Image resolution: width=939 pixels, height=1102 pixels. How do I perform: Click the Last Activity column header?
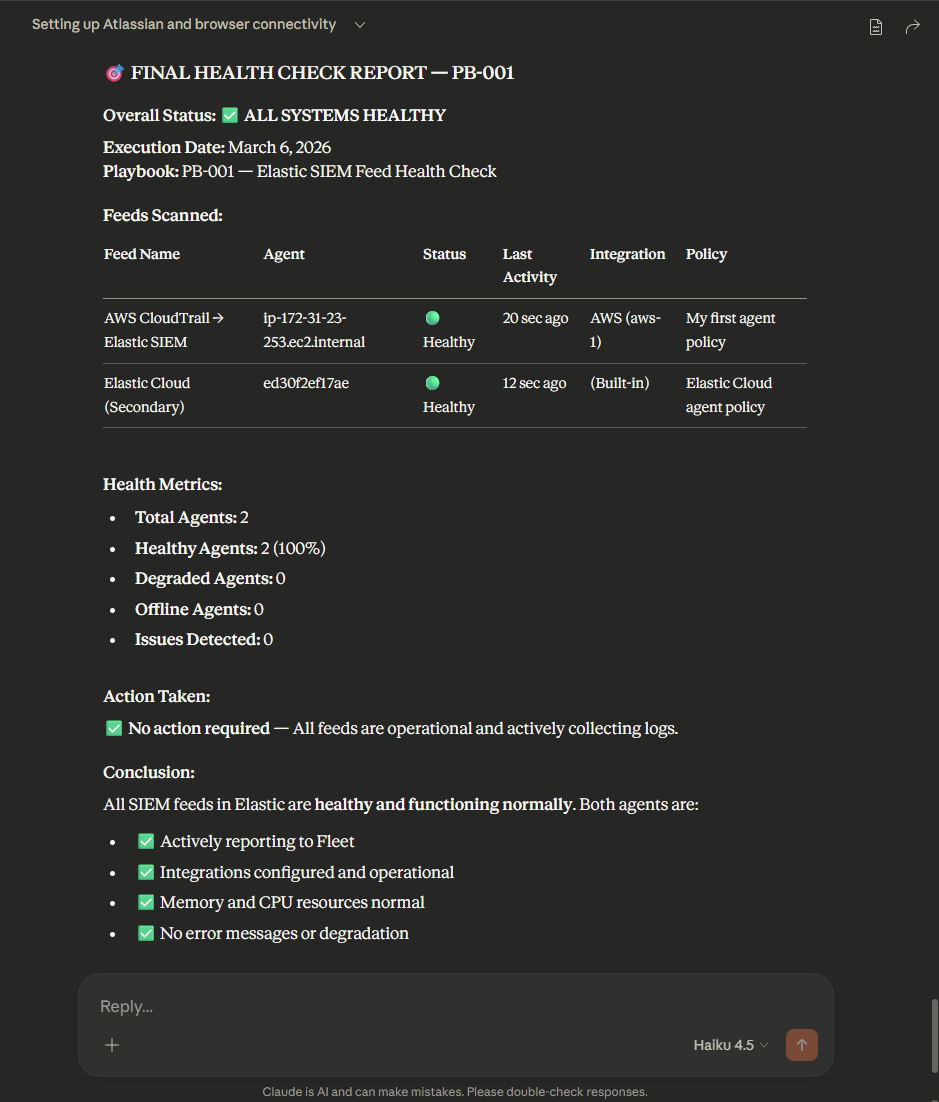(x=529, y=265)
